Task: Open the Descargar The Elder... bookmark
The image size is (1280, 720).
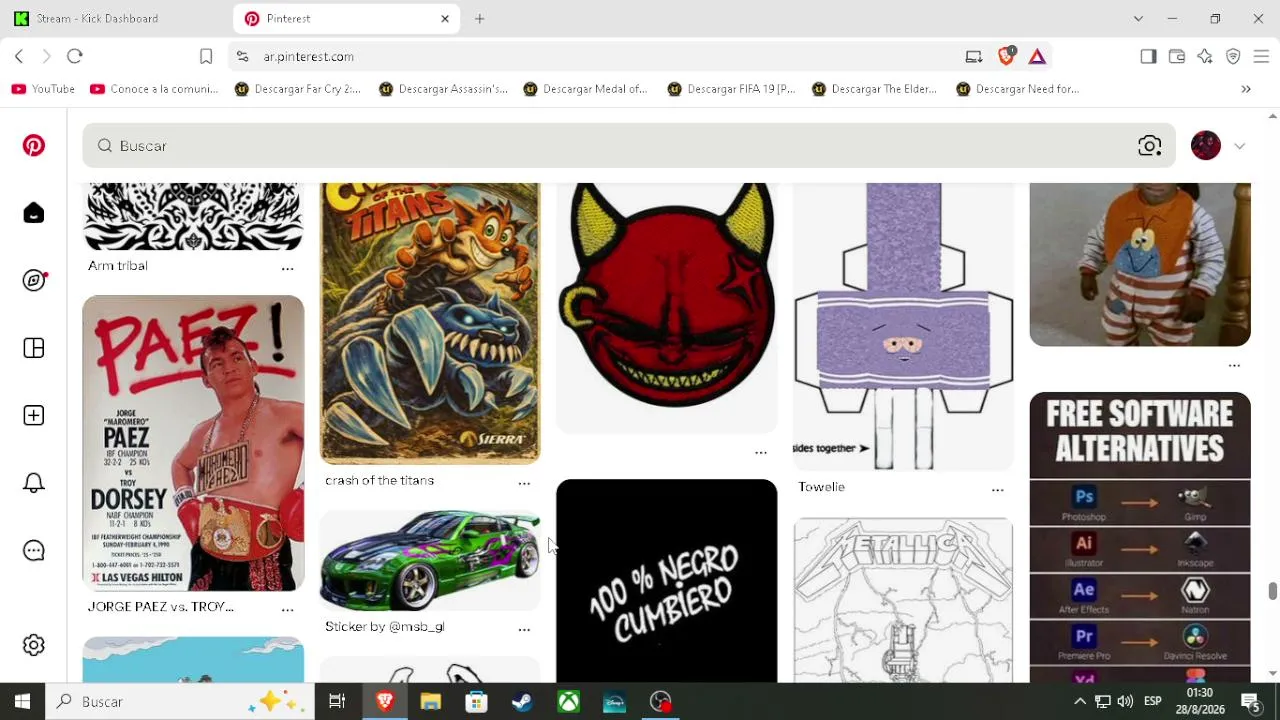Action: pos(875,89)
